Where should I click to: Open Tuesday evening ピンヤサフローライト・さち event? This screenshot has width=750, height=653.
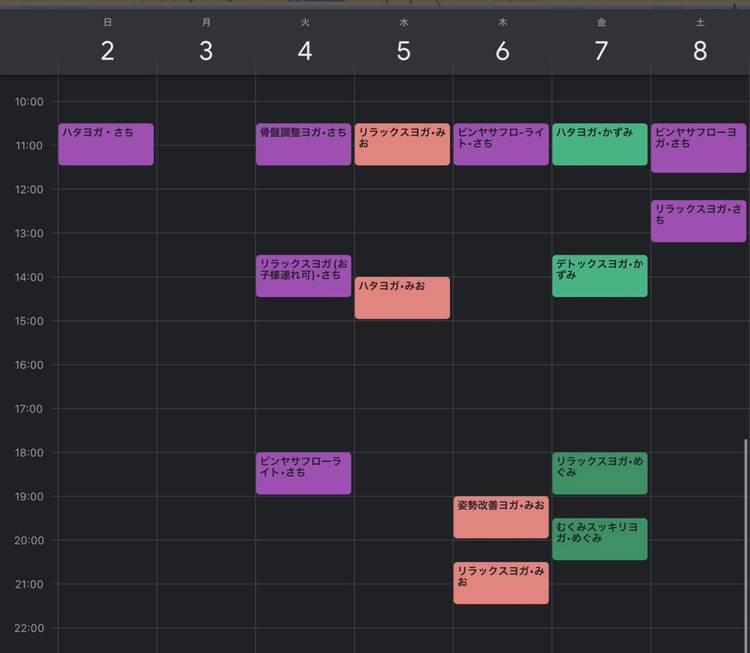point(303,473)
